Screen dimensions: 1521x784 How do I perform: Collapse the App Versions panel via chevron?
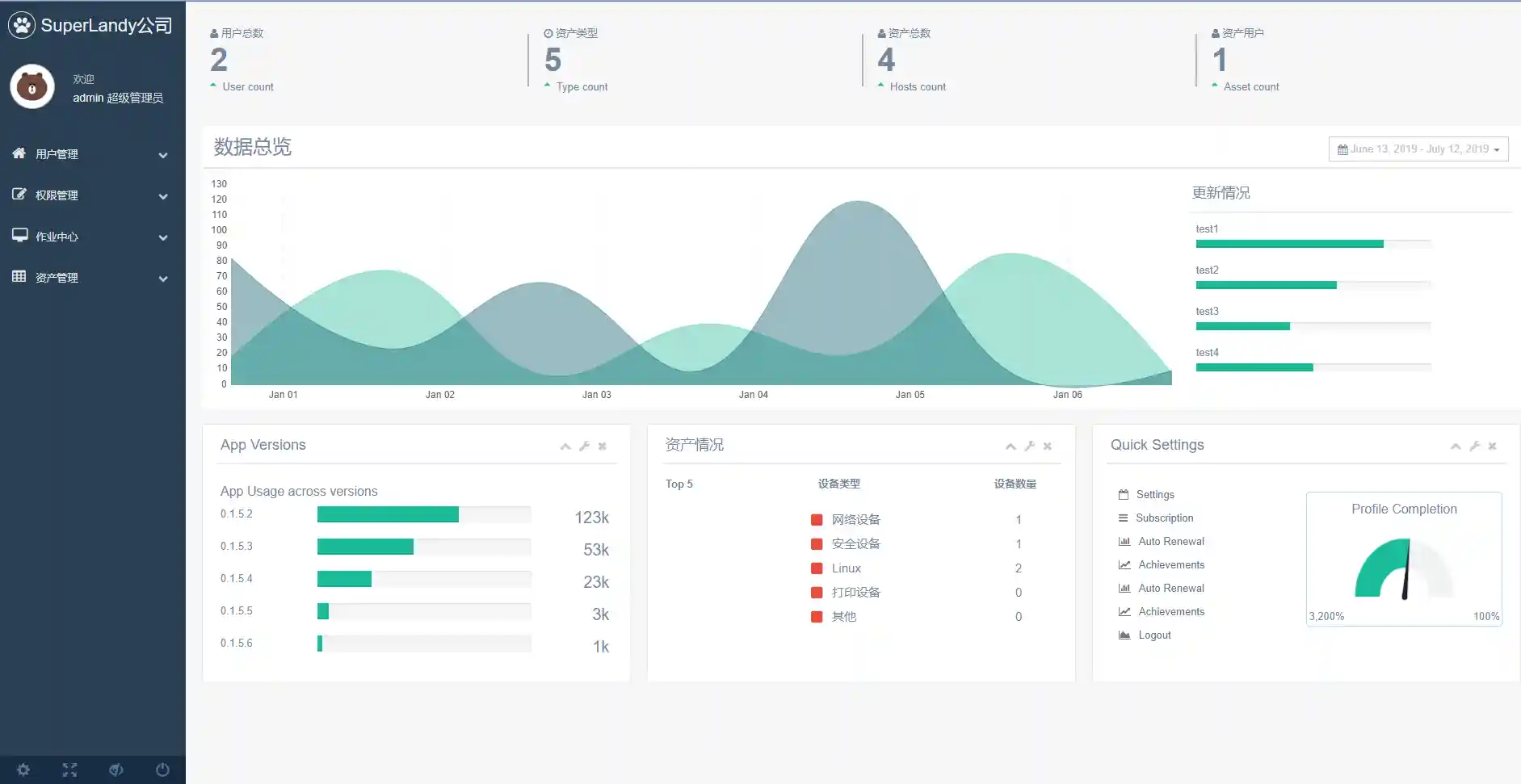point(565,447)
